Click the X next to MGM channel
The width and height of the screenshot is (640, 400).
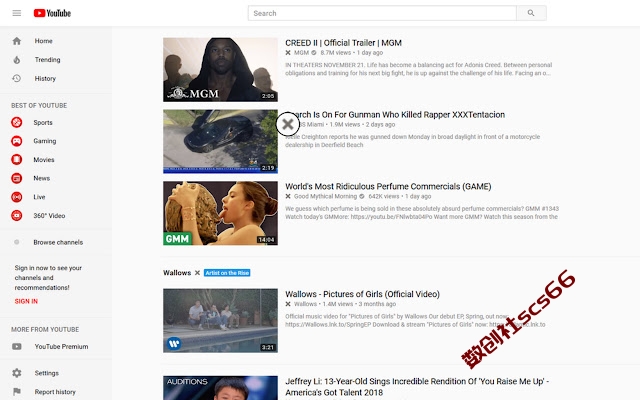(288, 53)
